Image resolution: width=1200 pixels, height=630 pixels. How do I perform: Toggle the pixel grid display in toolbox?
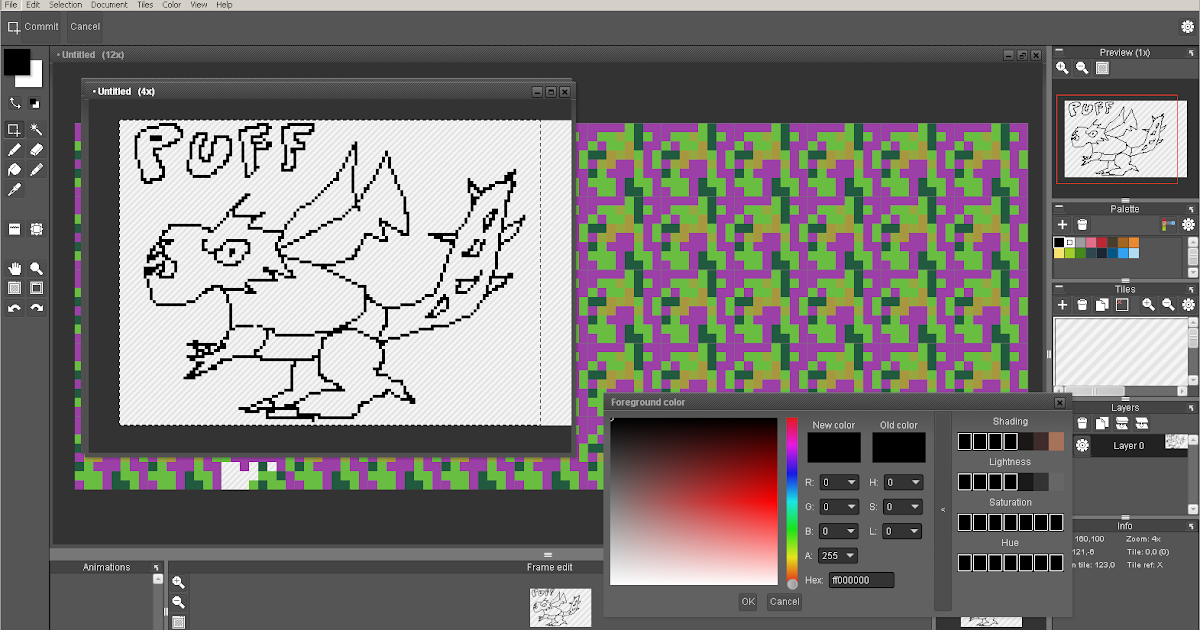click(x=14, y=288)
